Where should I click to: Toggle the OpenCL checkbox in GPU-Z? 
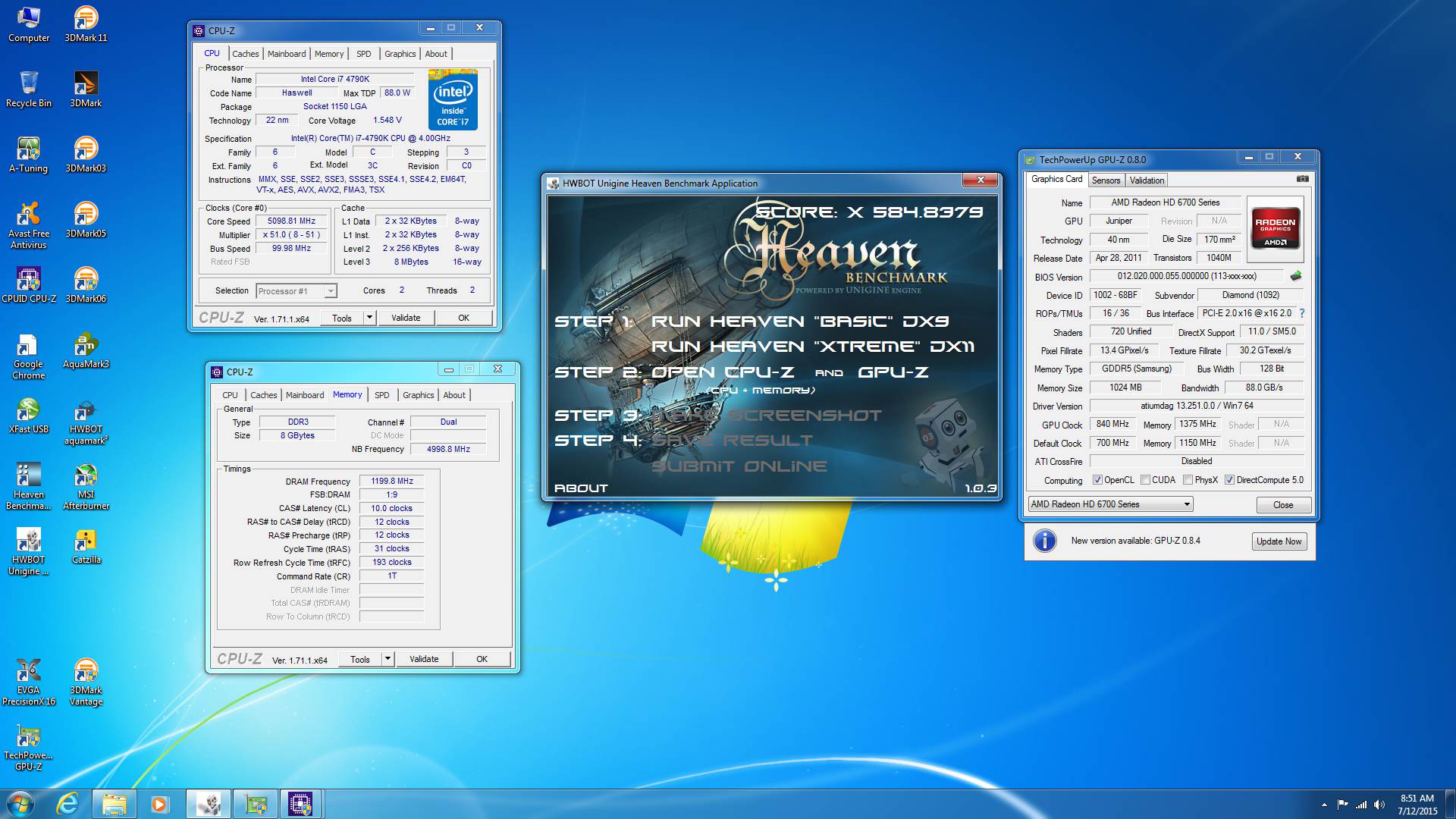click(1097, 480)
